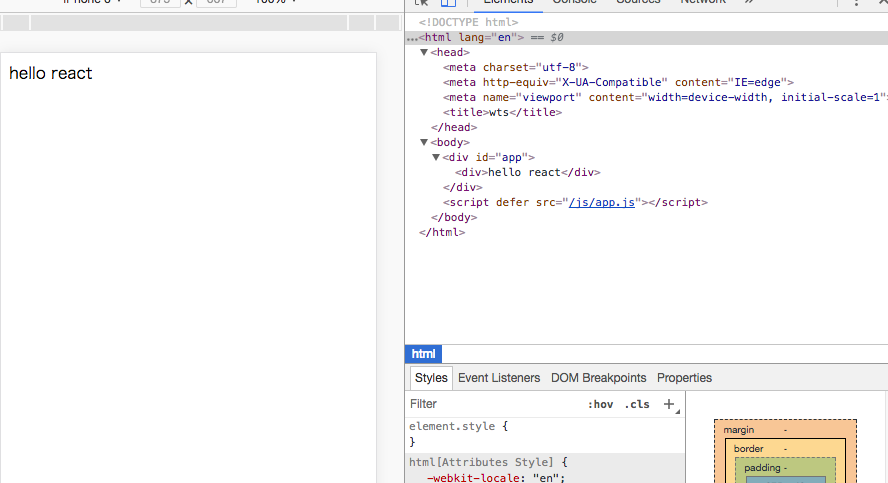Image resolution: width=888 pixels, height=483 pixels.
Task: Click the html[Attributes Style] selector
Action: [x=481, y=462]
